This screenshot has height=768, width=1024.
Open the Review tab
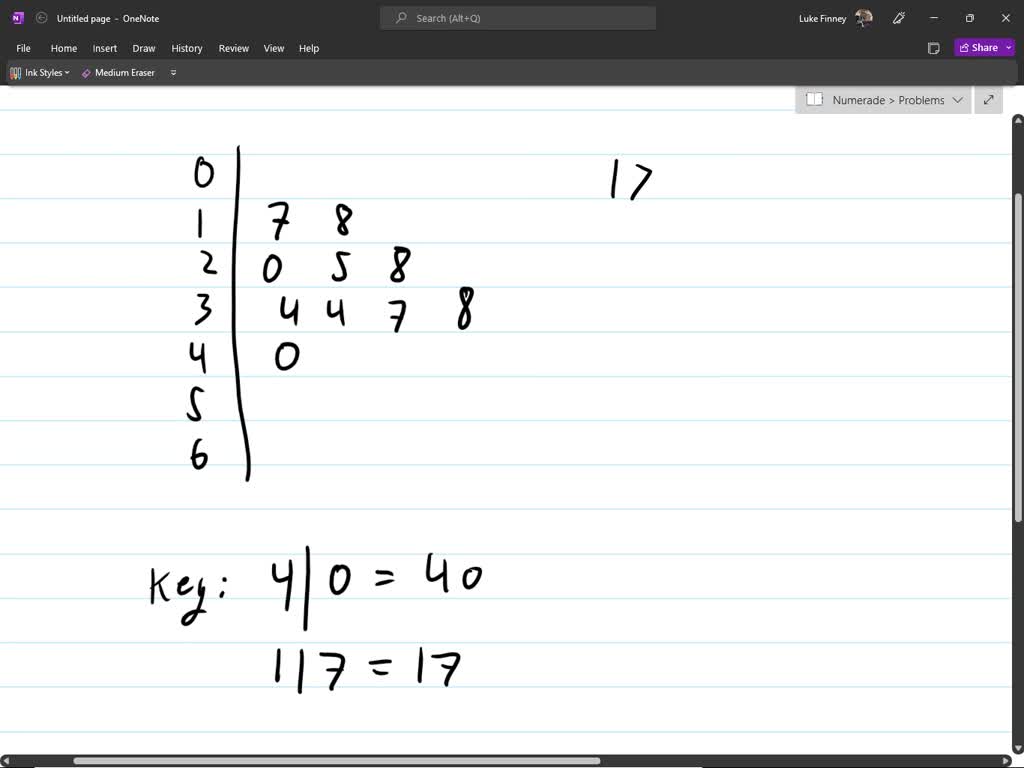click(234, 48)
